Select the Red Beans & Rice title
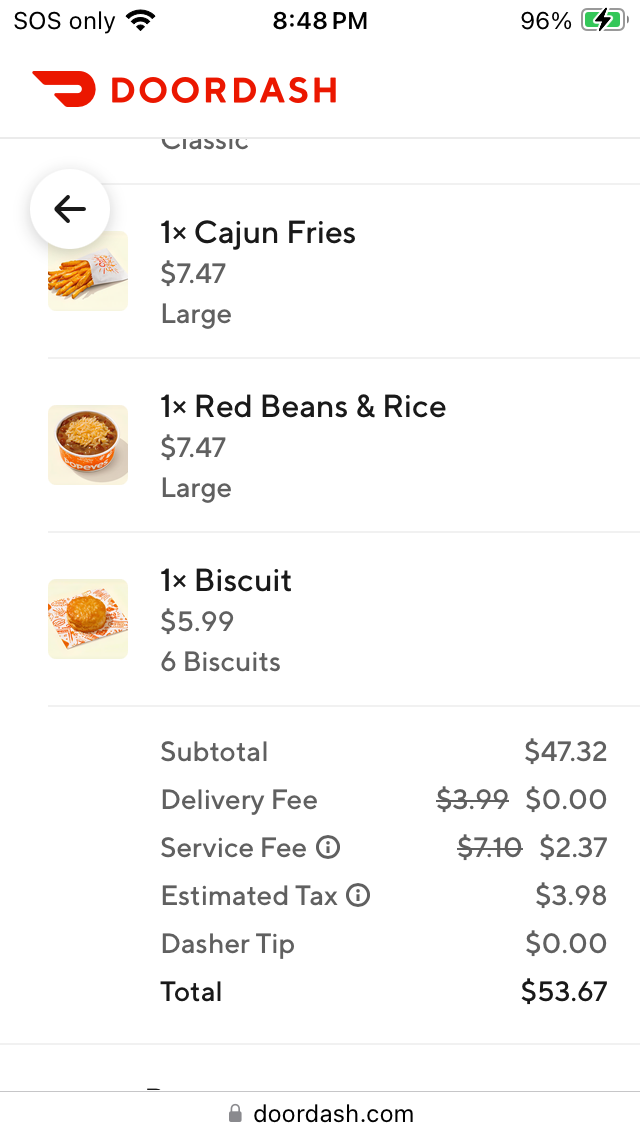The height and width of the screenshot is (1136, 640). point(303,407)
